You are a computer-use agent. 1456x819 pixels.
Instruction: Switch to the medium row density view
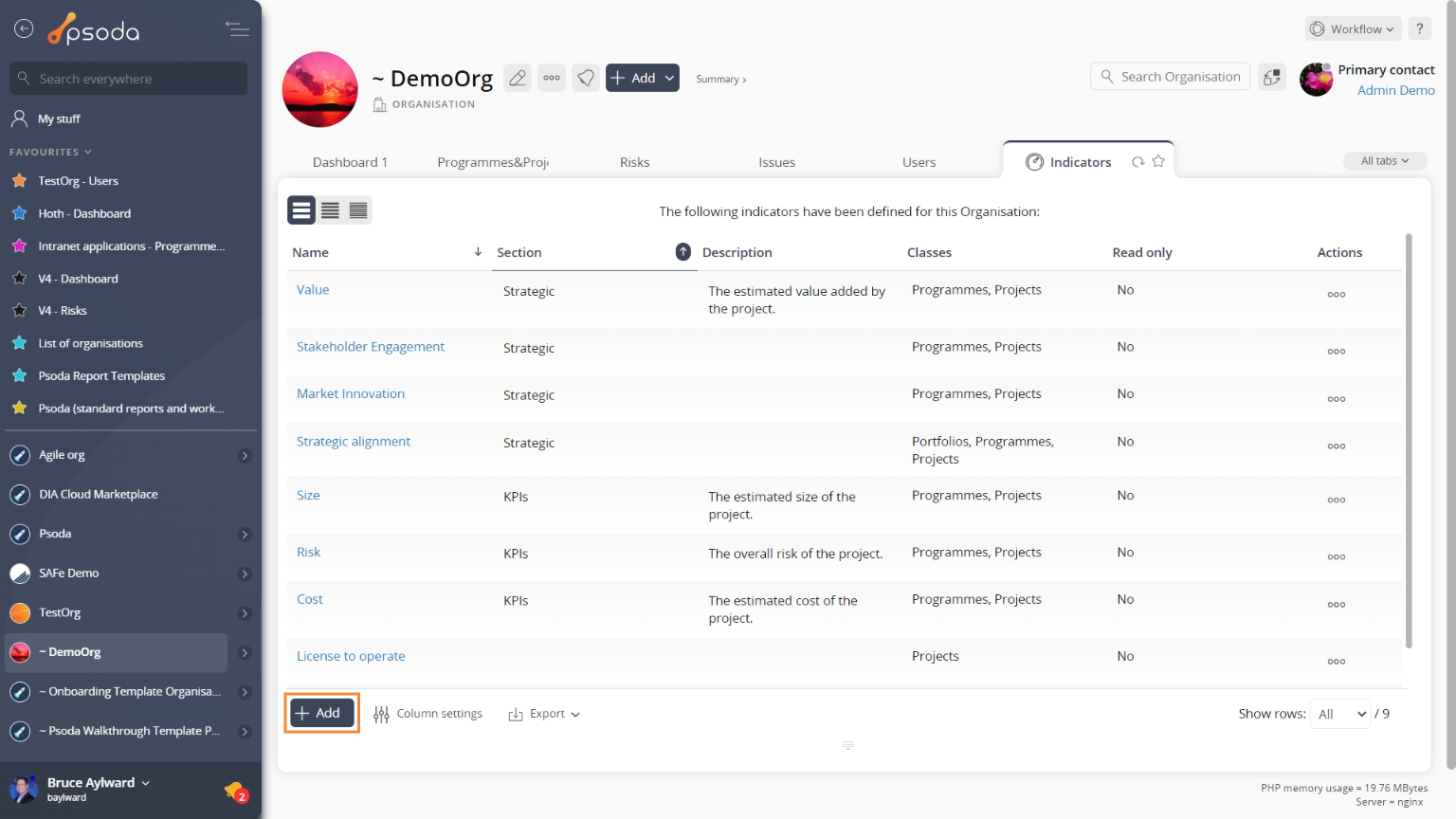pyautogui.click(x=330, y=210)
